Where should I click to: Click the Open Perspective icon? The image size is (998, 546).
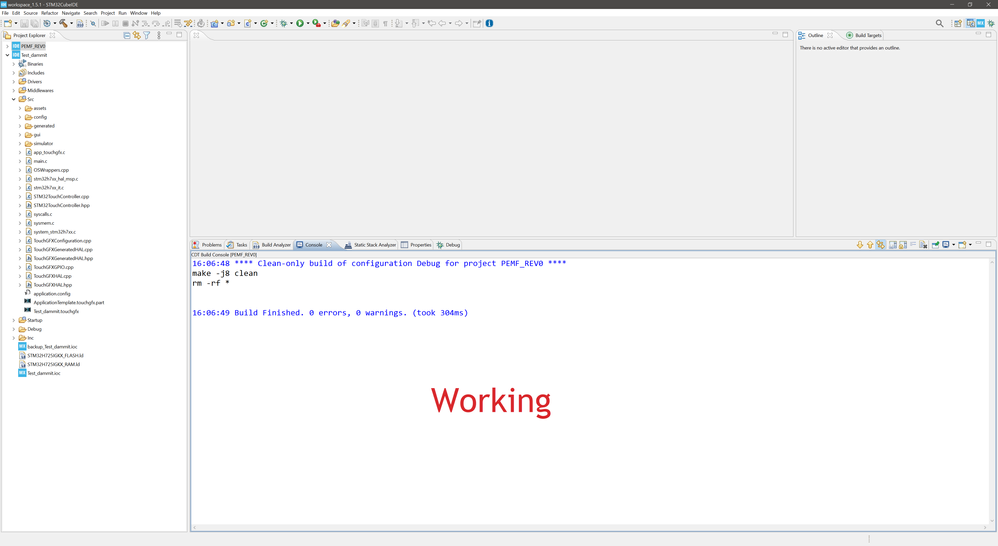[957, 23]
